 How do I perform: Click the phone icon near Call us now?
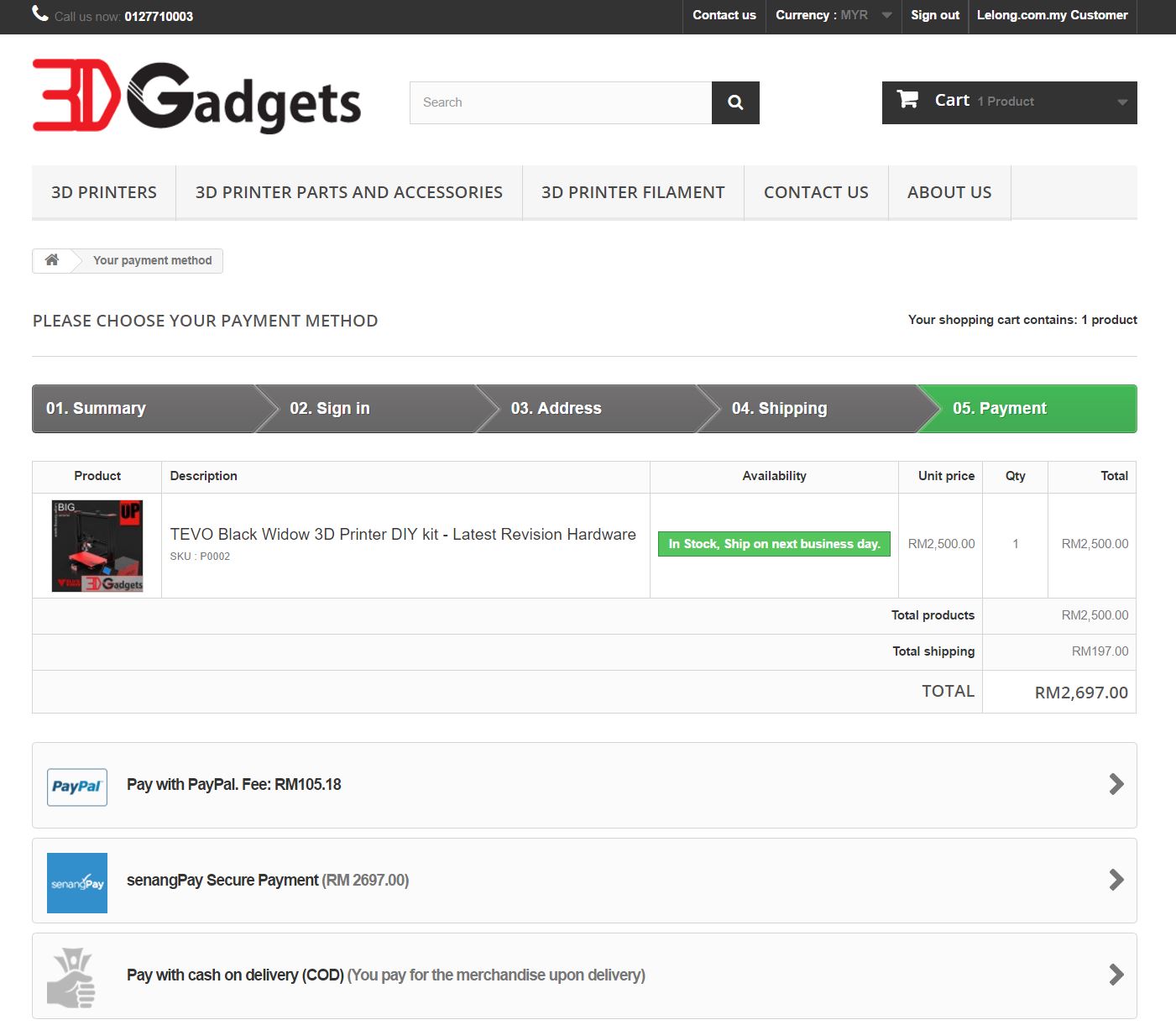39,13
